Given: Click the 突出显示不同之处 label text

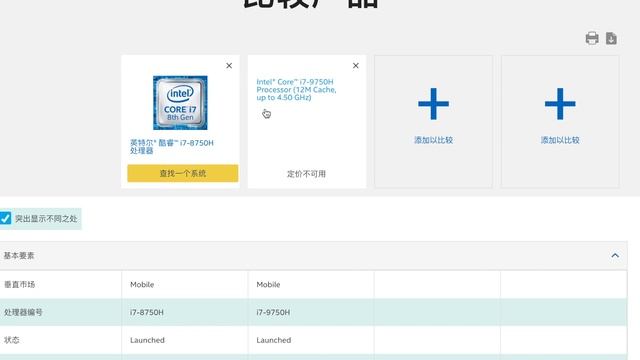Looking at the screenshot, I should [46, 219].
